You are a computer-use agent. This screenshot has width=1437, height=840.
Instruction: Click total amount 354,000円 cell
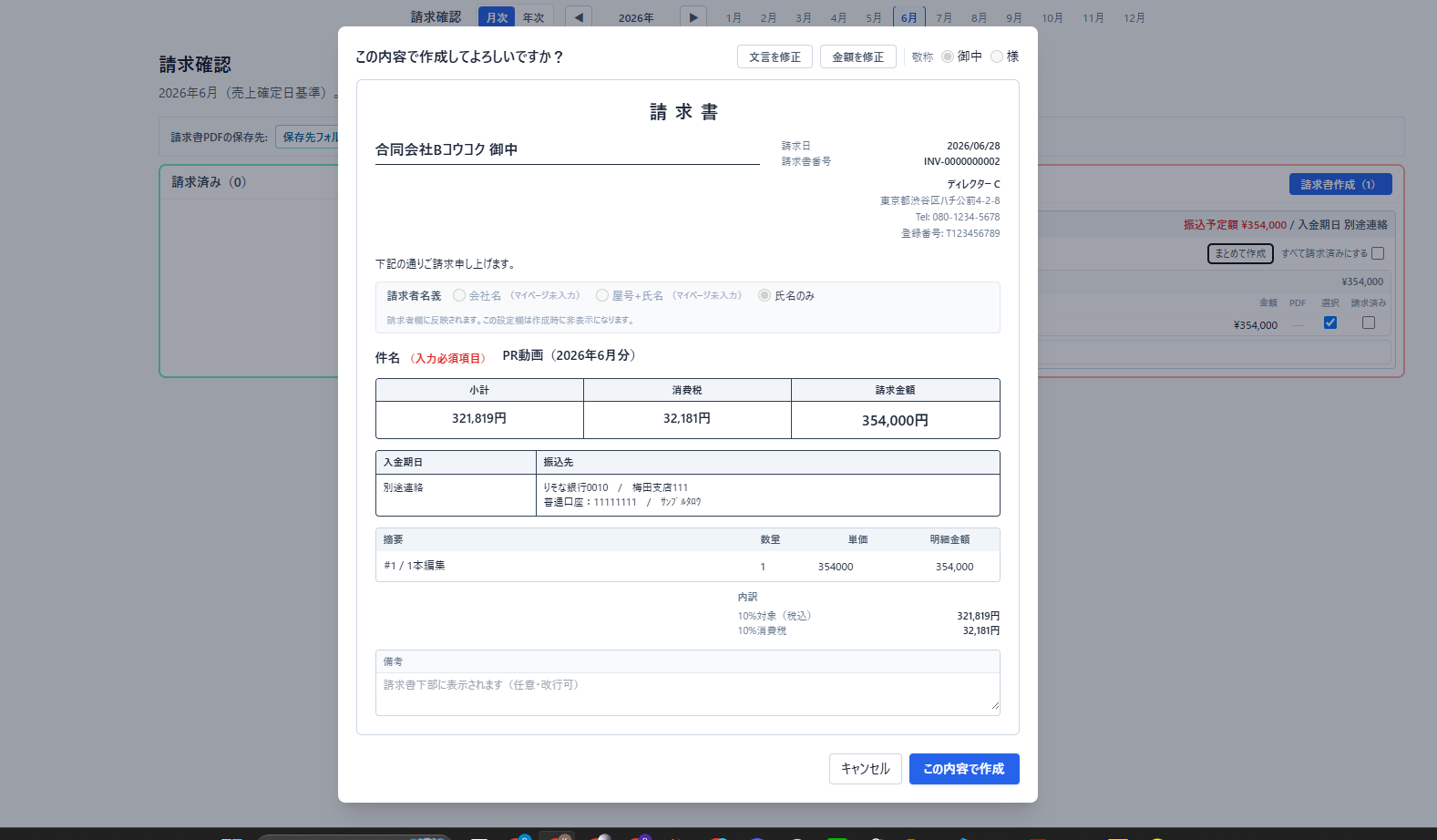pos(896,420)
